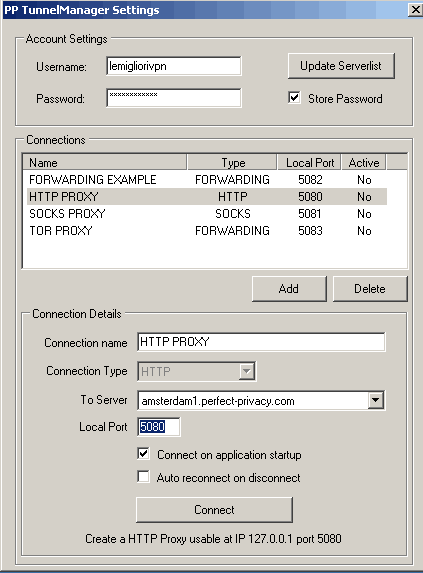Click the Active column header
The image size is (423, 573).
pyautogui.click(x=364, y=163)
